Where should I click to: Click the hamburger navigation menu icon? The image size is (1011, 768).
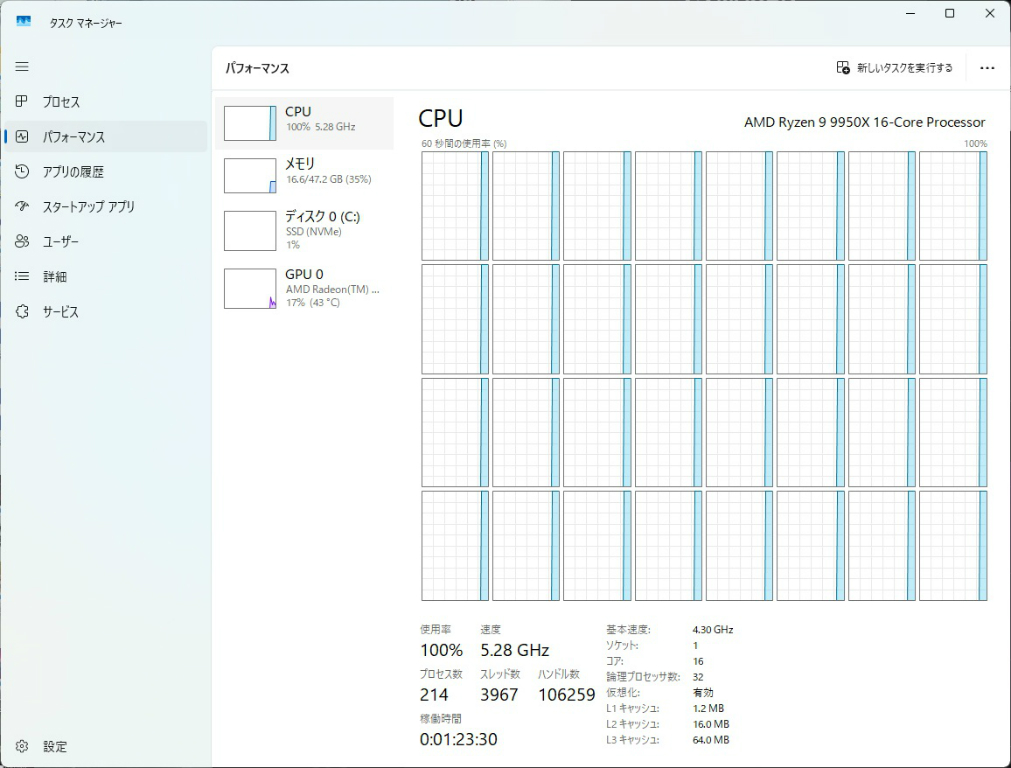click(x=22, y=67)
